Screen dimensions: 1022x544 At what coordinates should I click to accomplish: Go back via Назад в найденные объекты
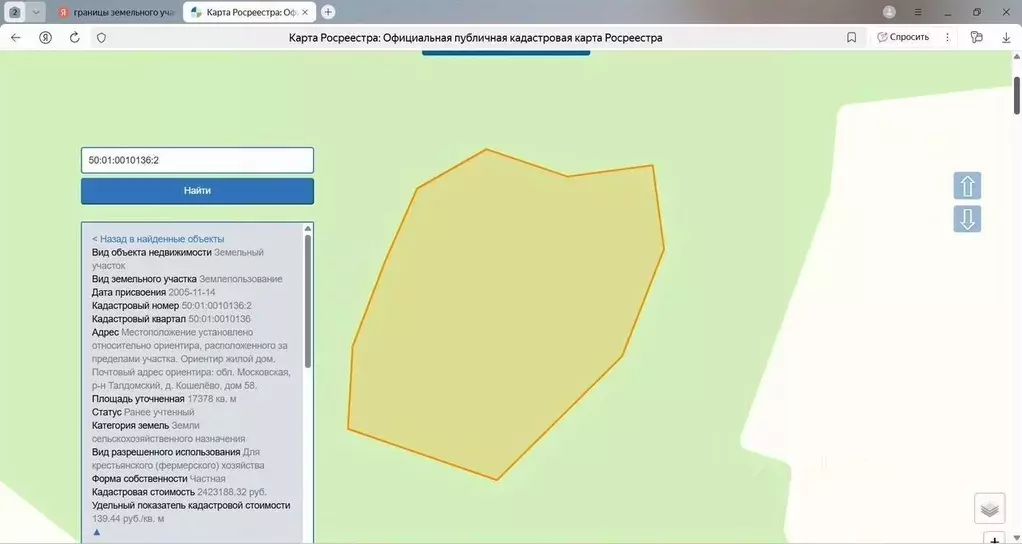pos(158,239)
